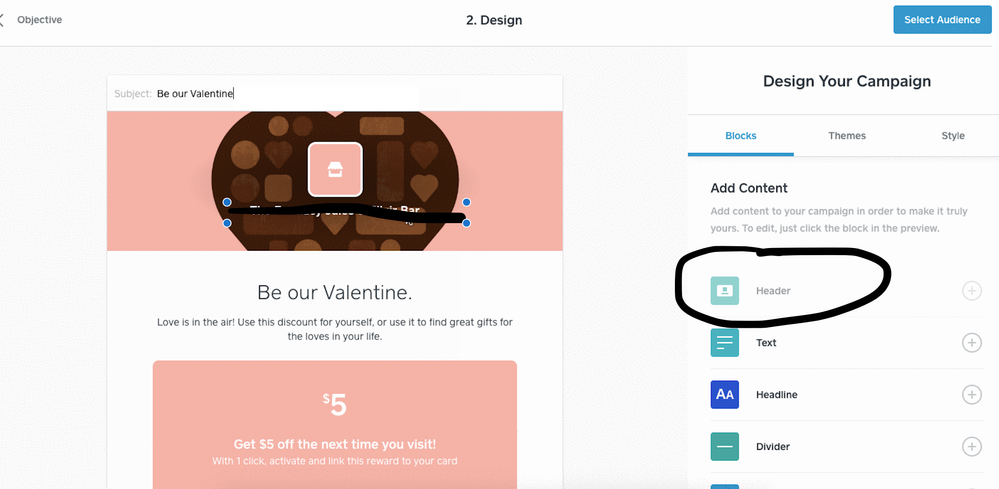This screenshot has height=489, width=999.
Task: Add a Text block with plus icon
Action: point(971,343)
